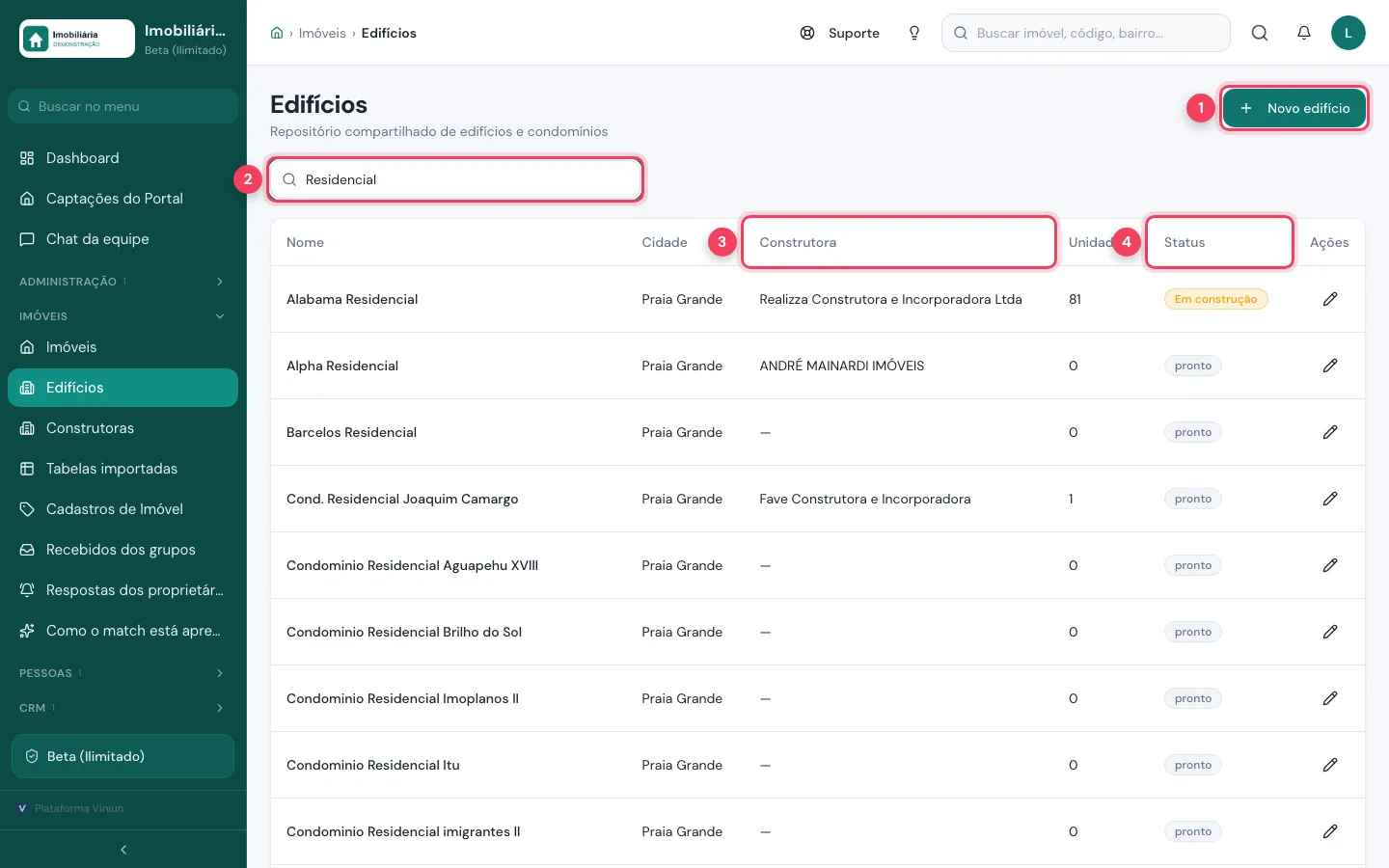
Task: Click Fave Construtora e Incorporadora cell
Action: click(865, 499)
